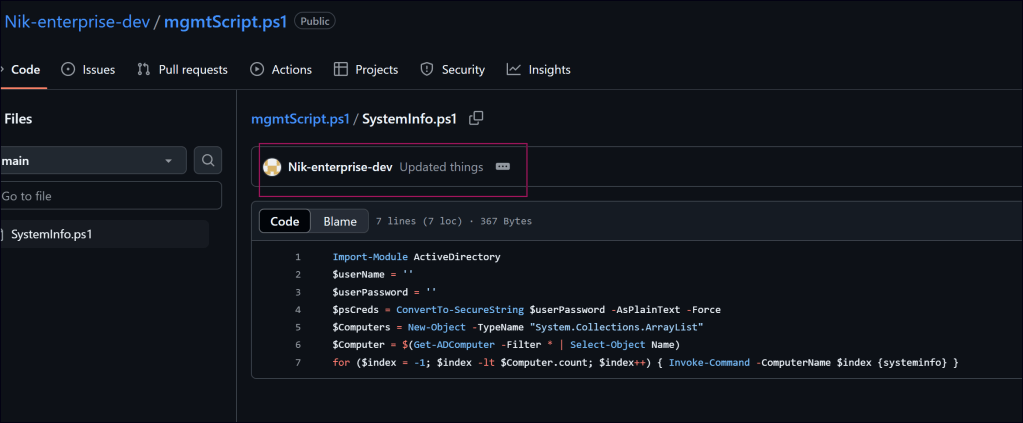Open the Nik-enterprise-dev owner link in header

click(77, 20)
